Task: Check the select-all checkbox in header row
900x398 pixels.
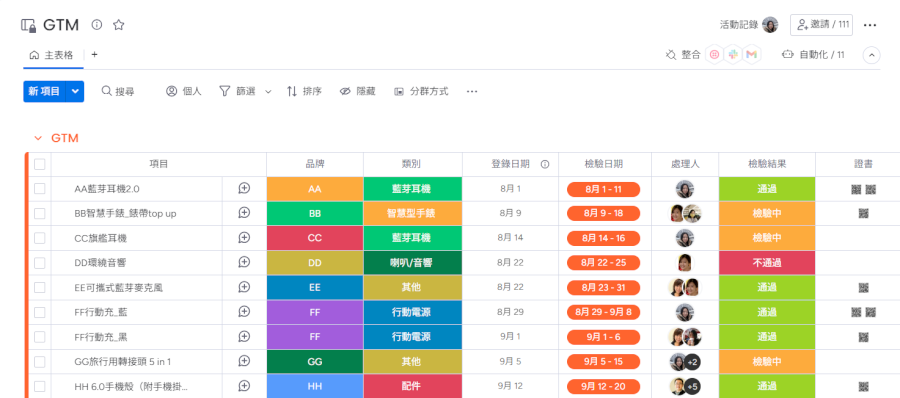Action: (x=40, y=164)
